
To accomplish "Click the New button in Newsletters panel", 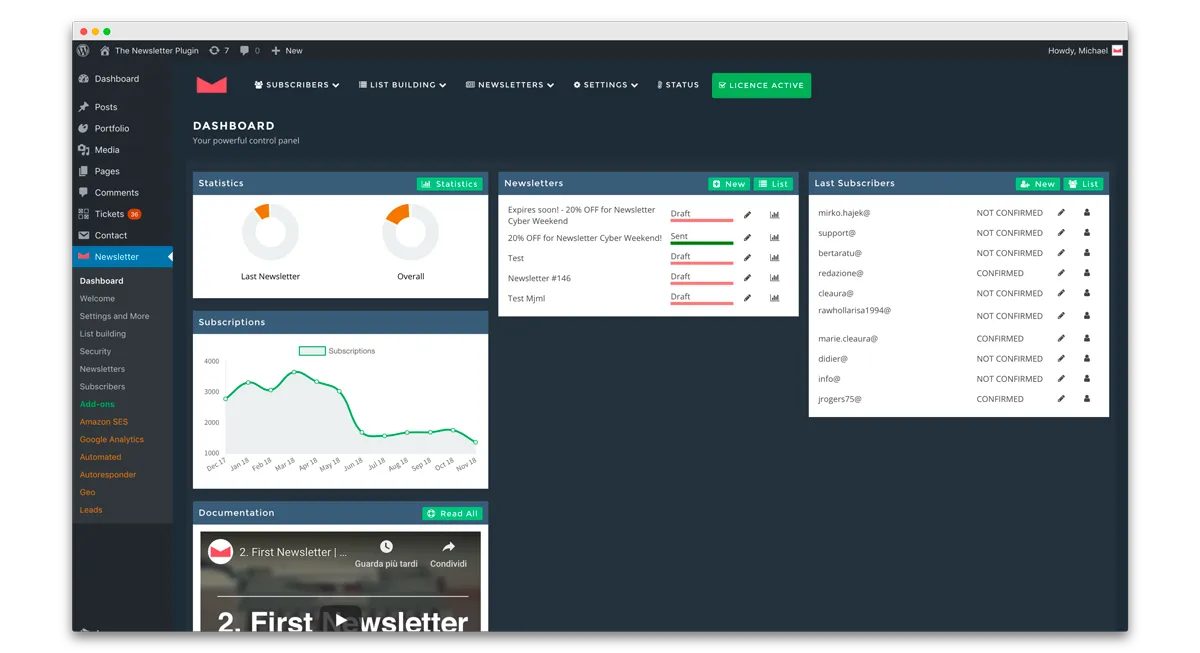I will (729, 184).
